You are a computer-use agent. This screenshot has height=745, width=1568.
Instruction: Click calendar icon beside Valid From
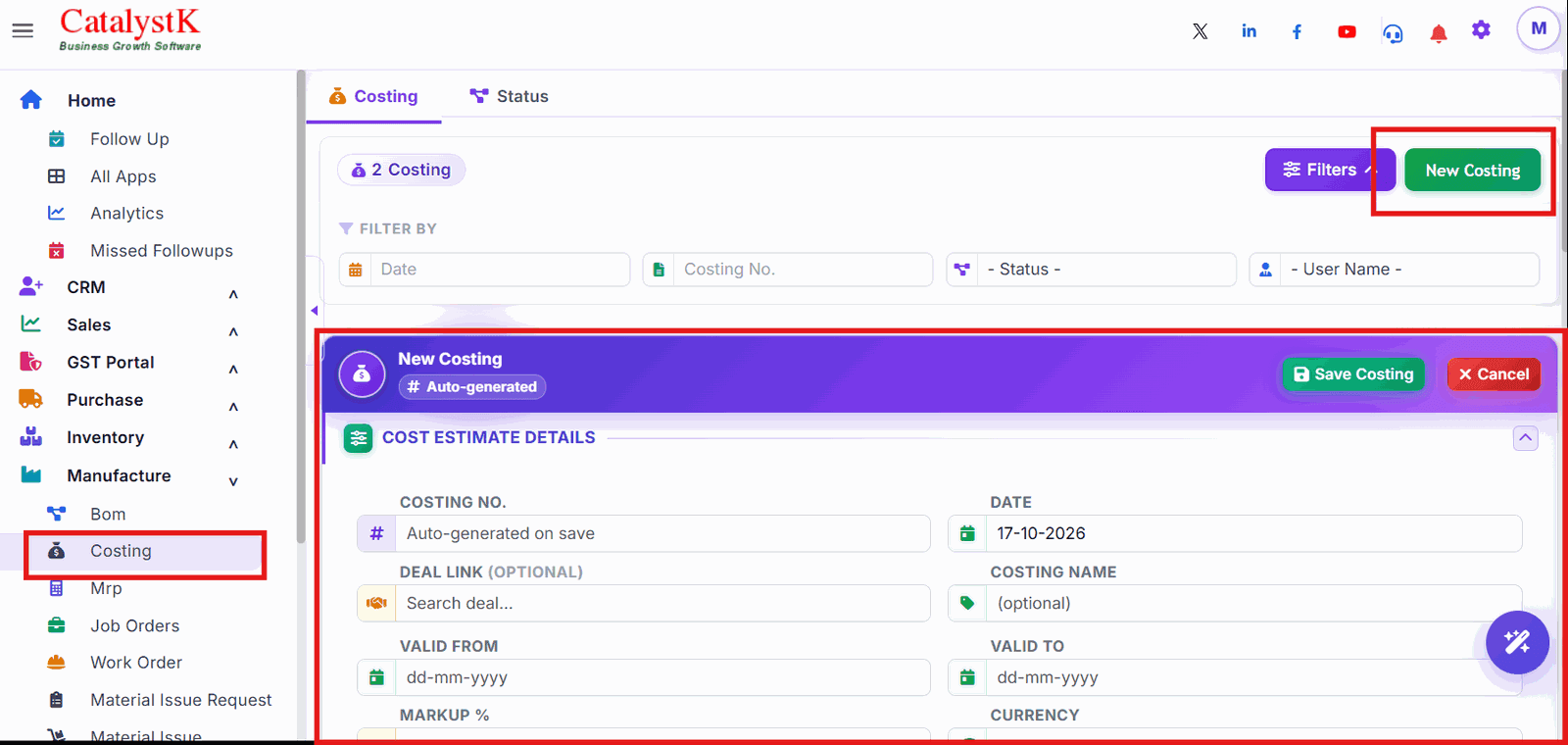[x=376, y=677]
